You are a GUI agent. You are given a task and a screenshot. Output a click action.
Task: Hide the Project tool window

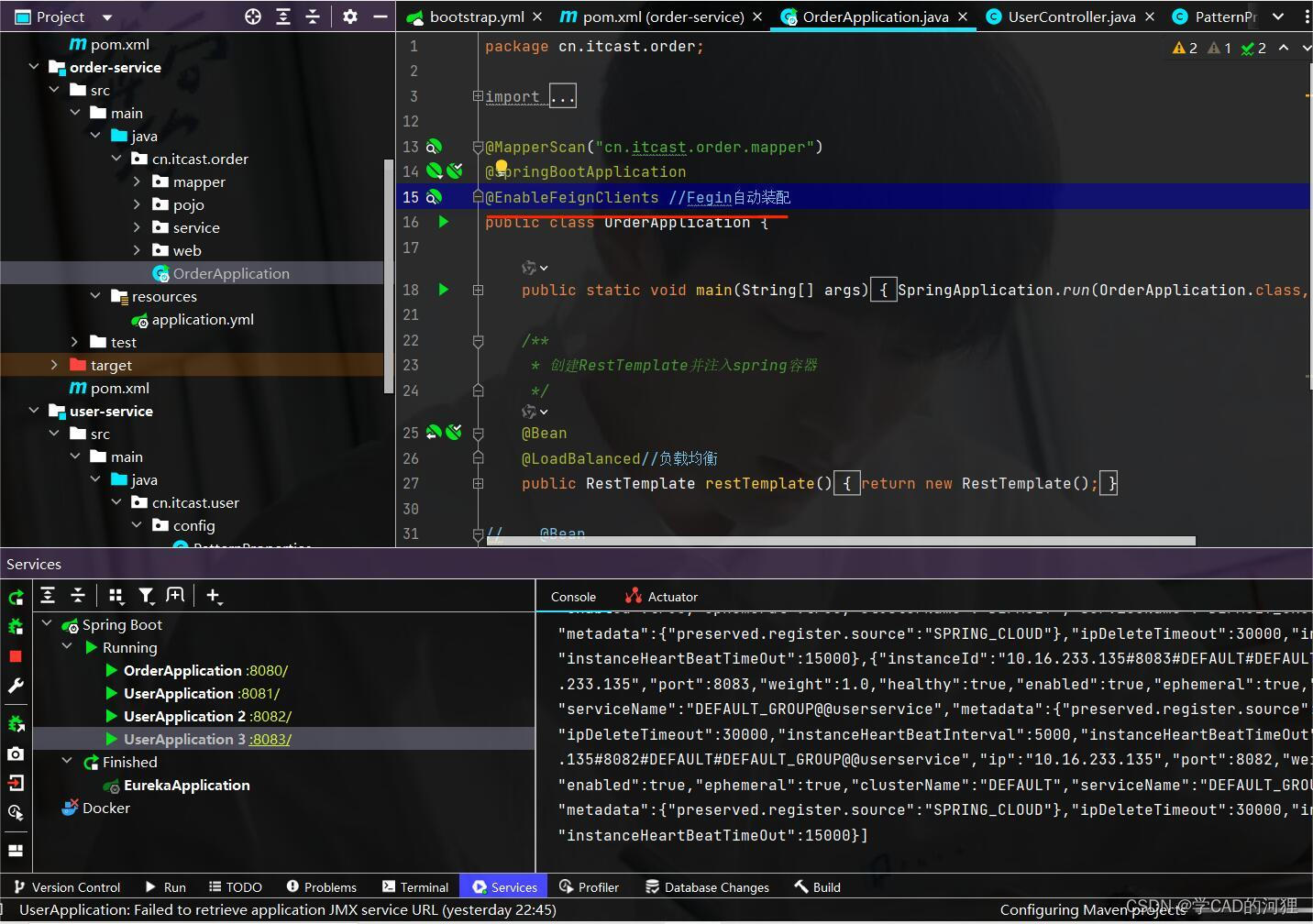point(380,16)
